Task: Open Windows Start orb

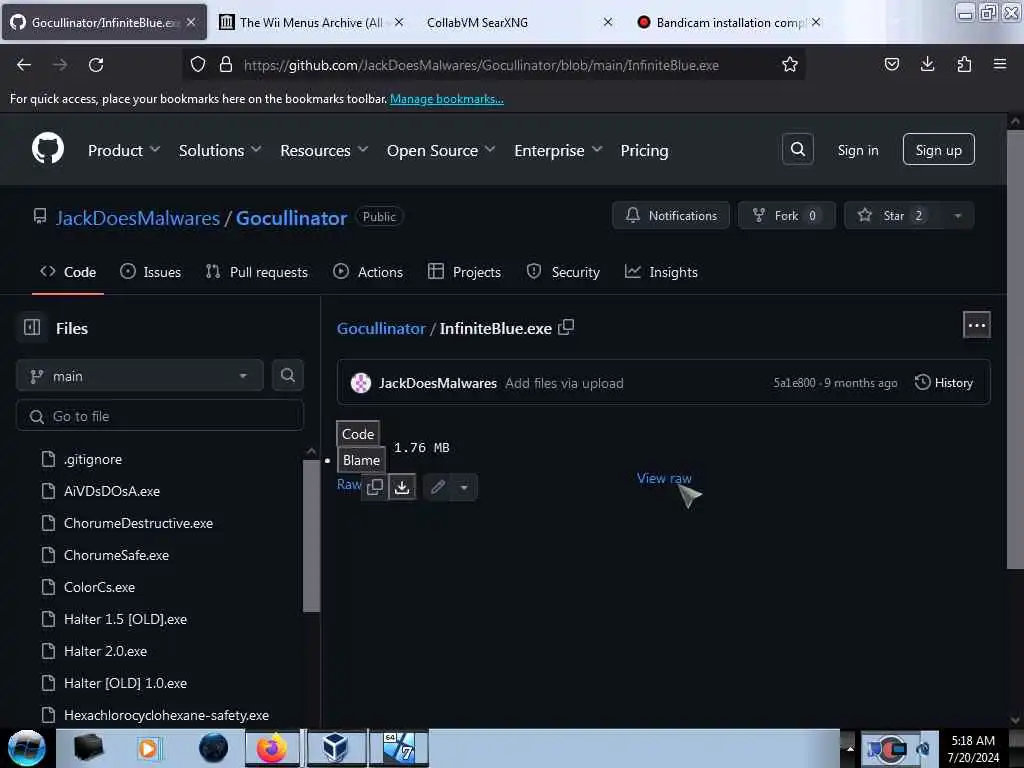Action: (x=26, y=748)
